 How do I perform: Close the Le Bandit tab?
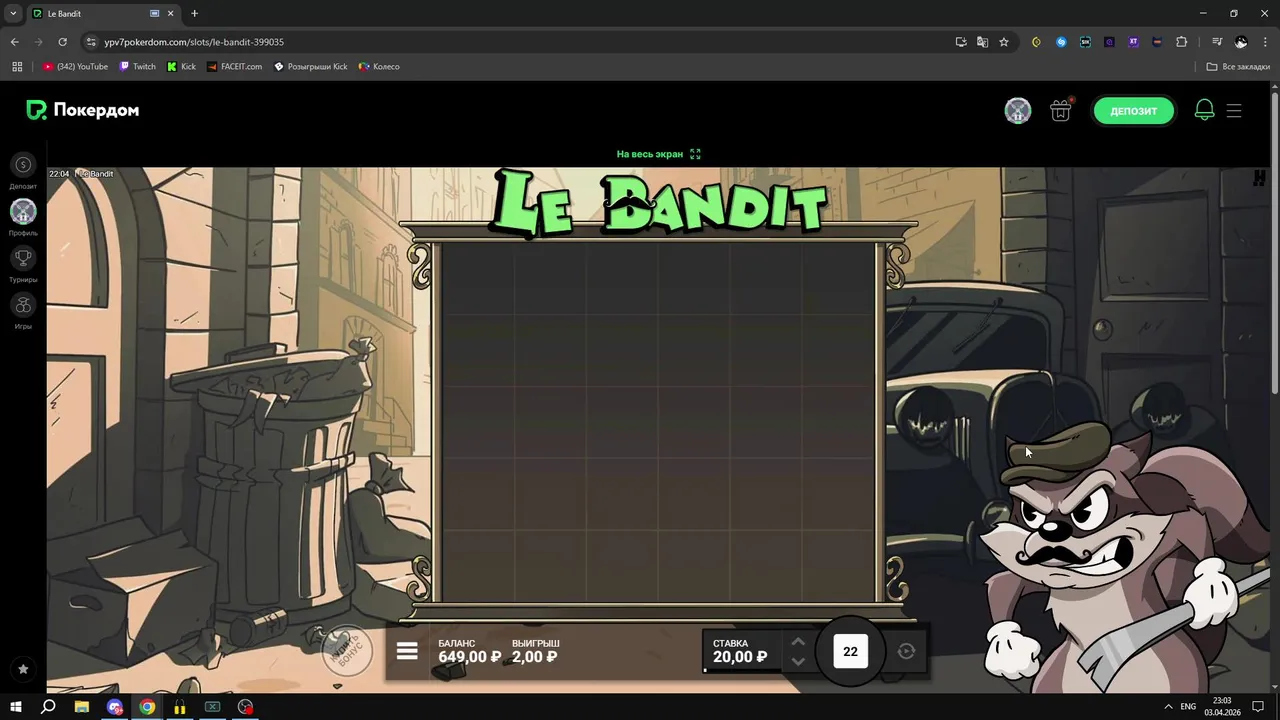point(170,14)
